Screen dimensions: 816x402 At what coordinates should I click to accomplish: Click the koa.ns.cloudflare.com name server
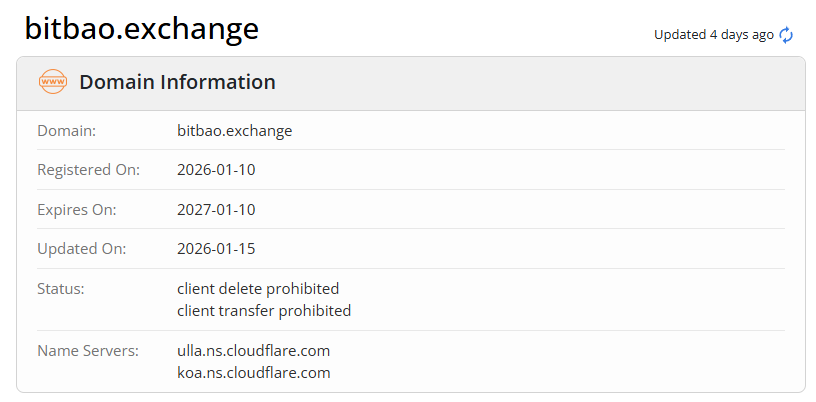coord(253,373)
